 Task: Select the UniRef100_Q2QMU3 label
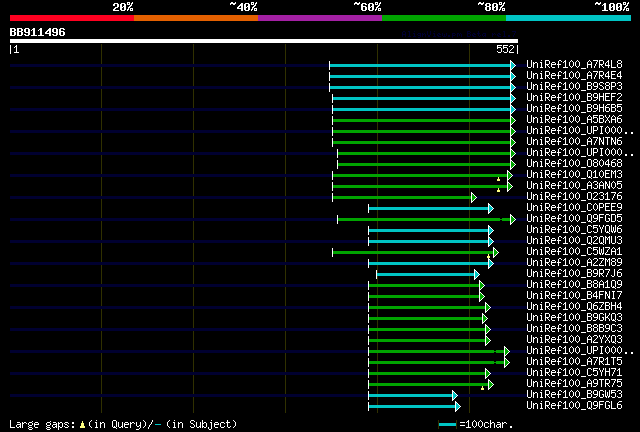click(x=574, y=240)
